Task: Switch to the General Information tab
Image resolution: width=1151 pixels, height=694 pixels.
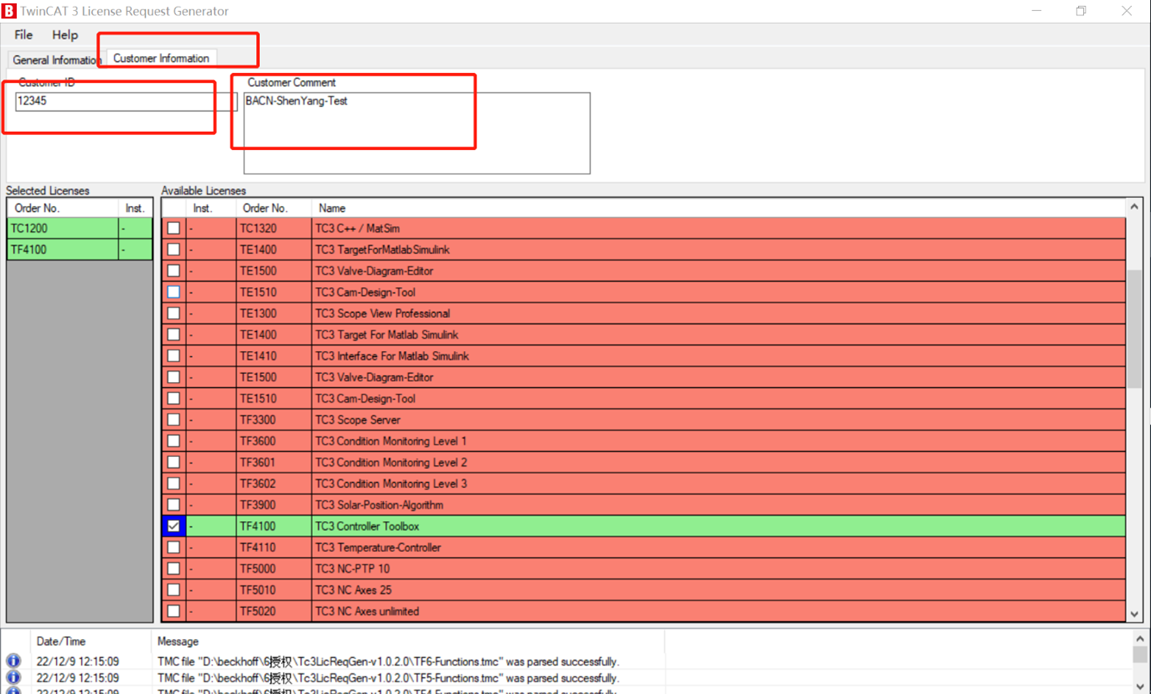Action: (x=56, y=59)
